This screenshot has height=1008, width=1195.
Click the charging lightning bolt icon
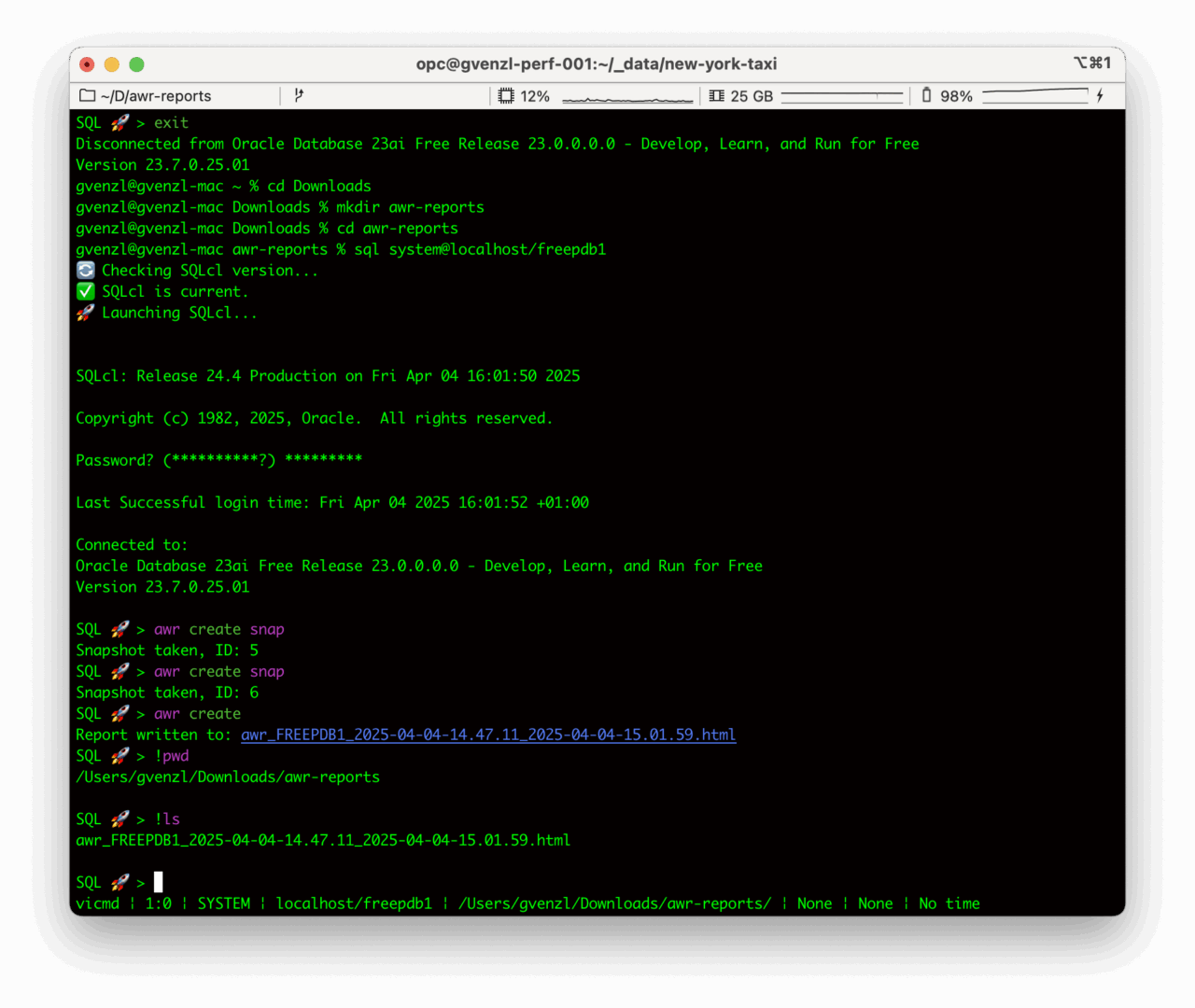click(x=1101, y=95)
